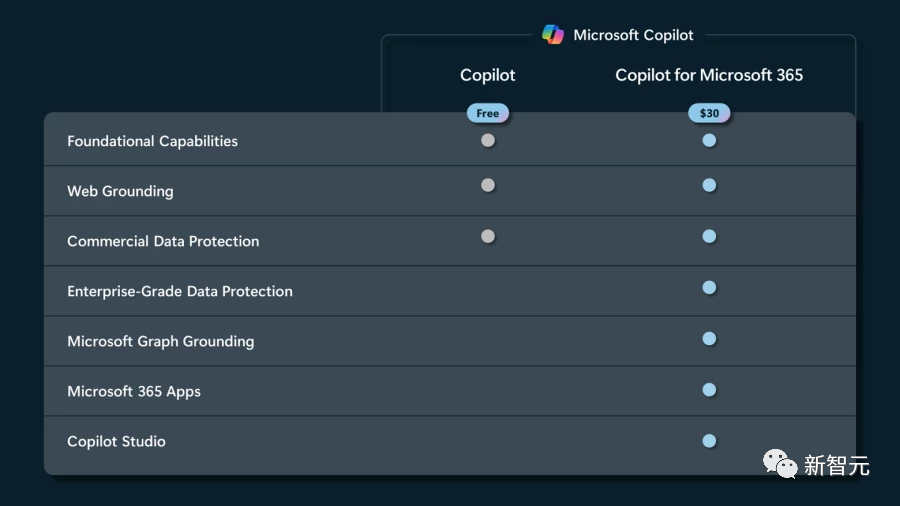Click the Copilot Studio row label
Screen dimensions: 900x506
click(x=116, y=441)
